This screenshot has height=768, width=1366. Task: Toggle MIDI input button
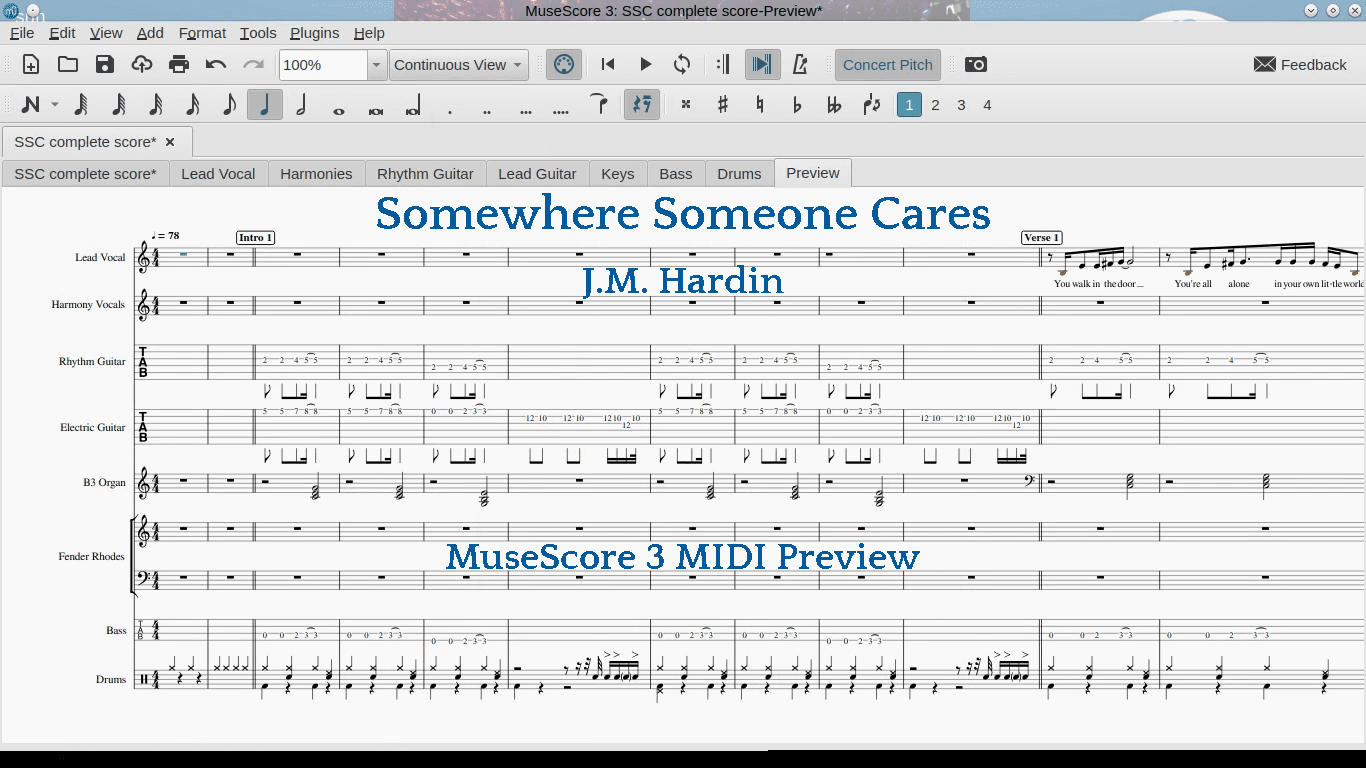point(564,65)
